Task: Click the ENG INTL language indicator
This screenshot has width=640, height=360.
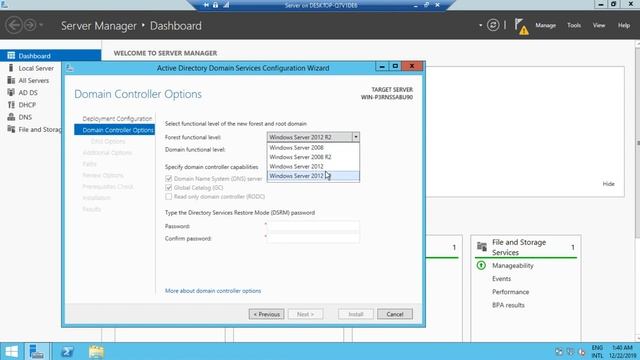Action: (x=597, y=352)
